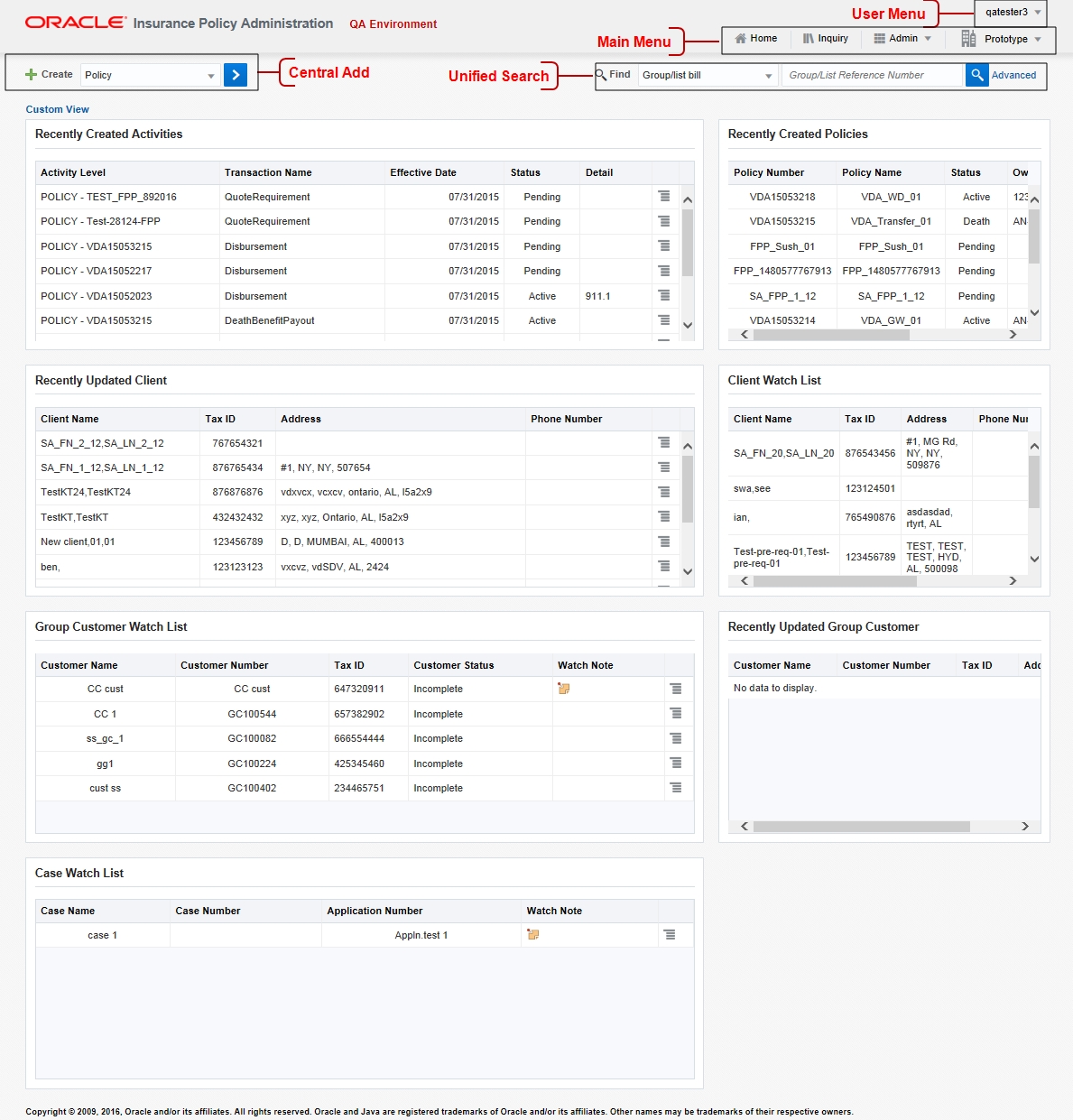Open watch note icon for CC cust
1073x1120 pixels.
(564, 689)
